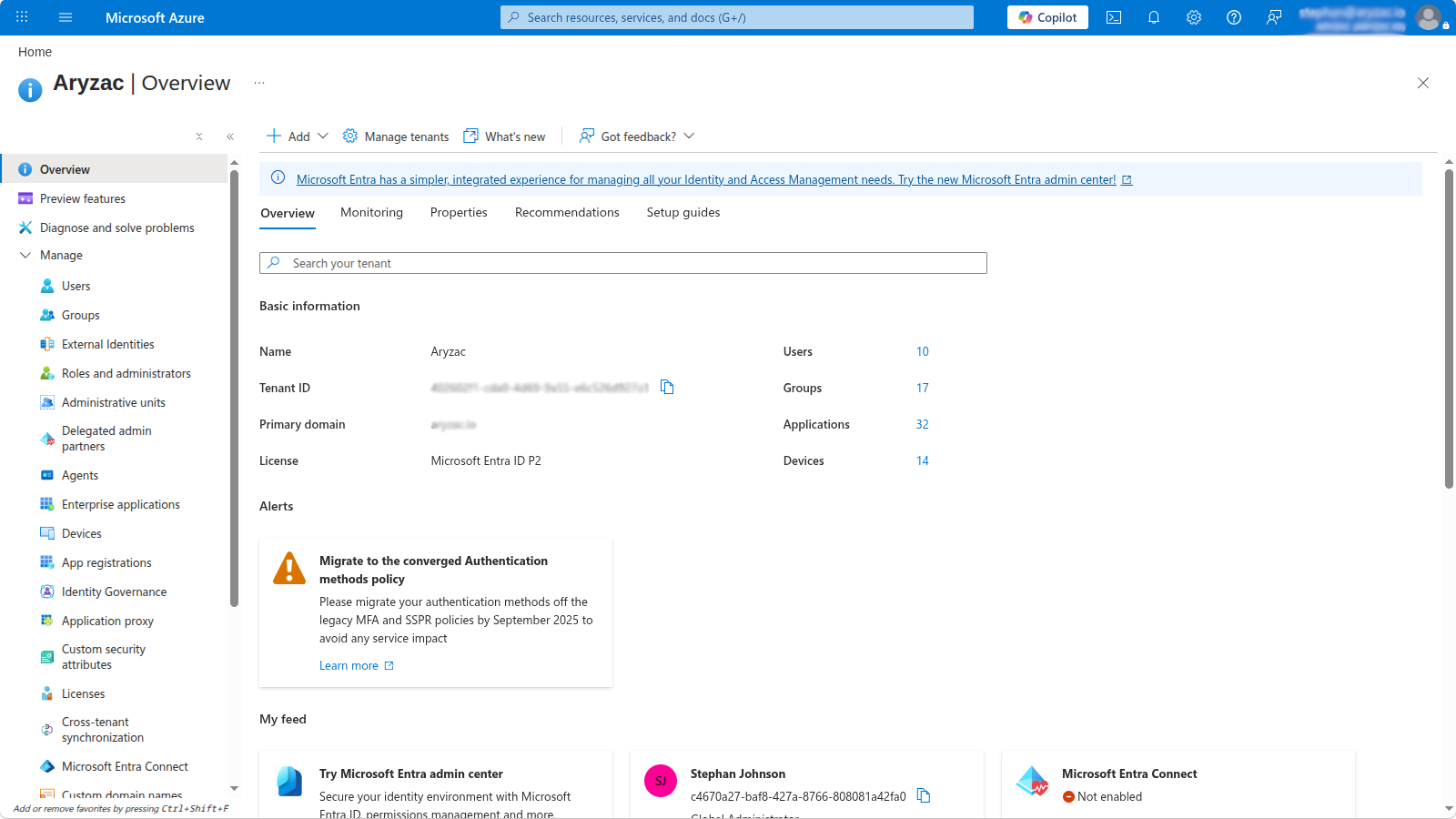Launch Copilot from the header
1456x819 pixels.
1047,17
